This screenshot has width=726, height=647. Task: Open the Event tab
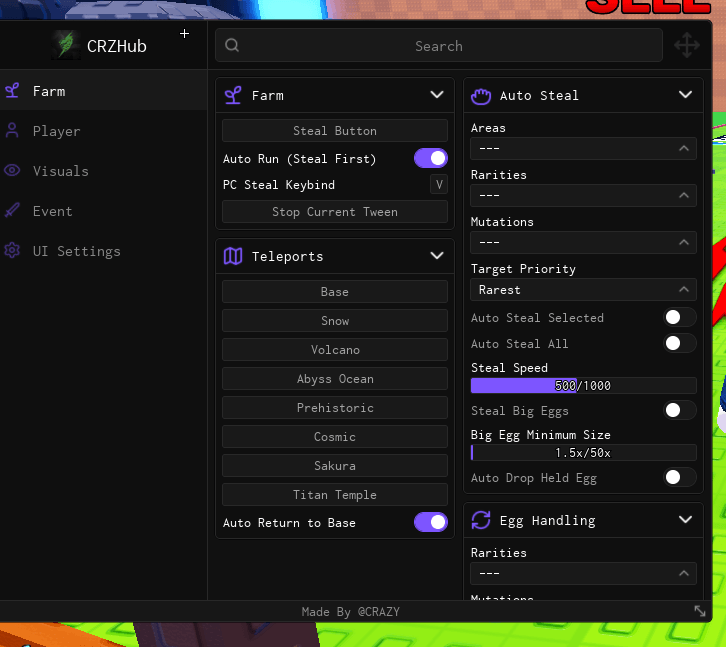(104, 211)
